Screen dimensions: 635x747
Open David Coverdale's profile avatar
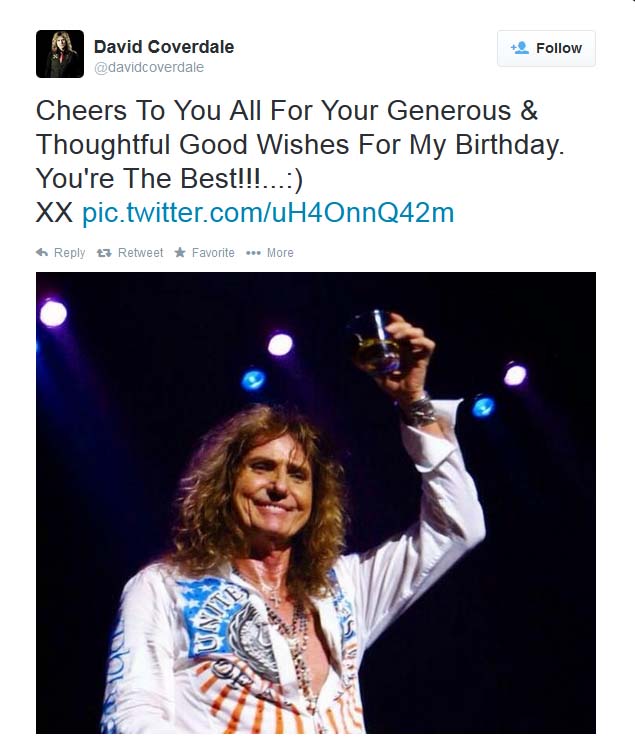tap(60, 54)
